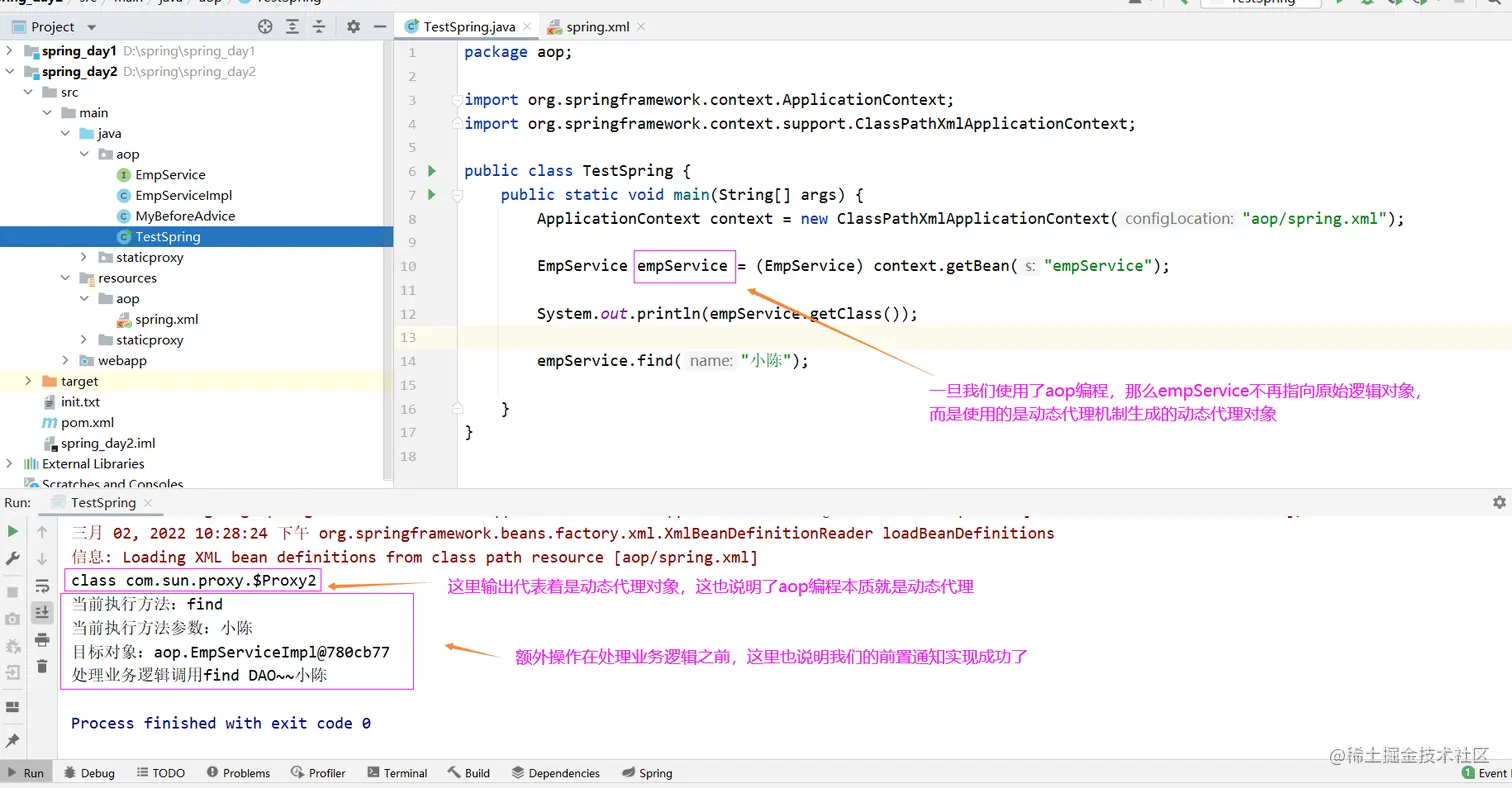Viewport: 1512px width, 788px height.
Task: Fold the imports block at line 3
Action: [x=457, y=100]
